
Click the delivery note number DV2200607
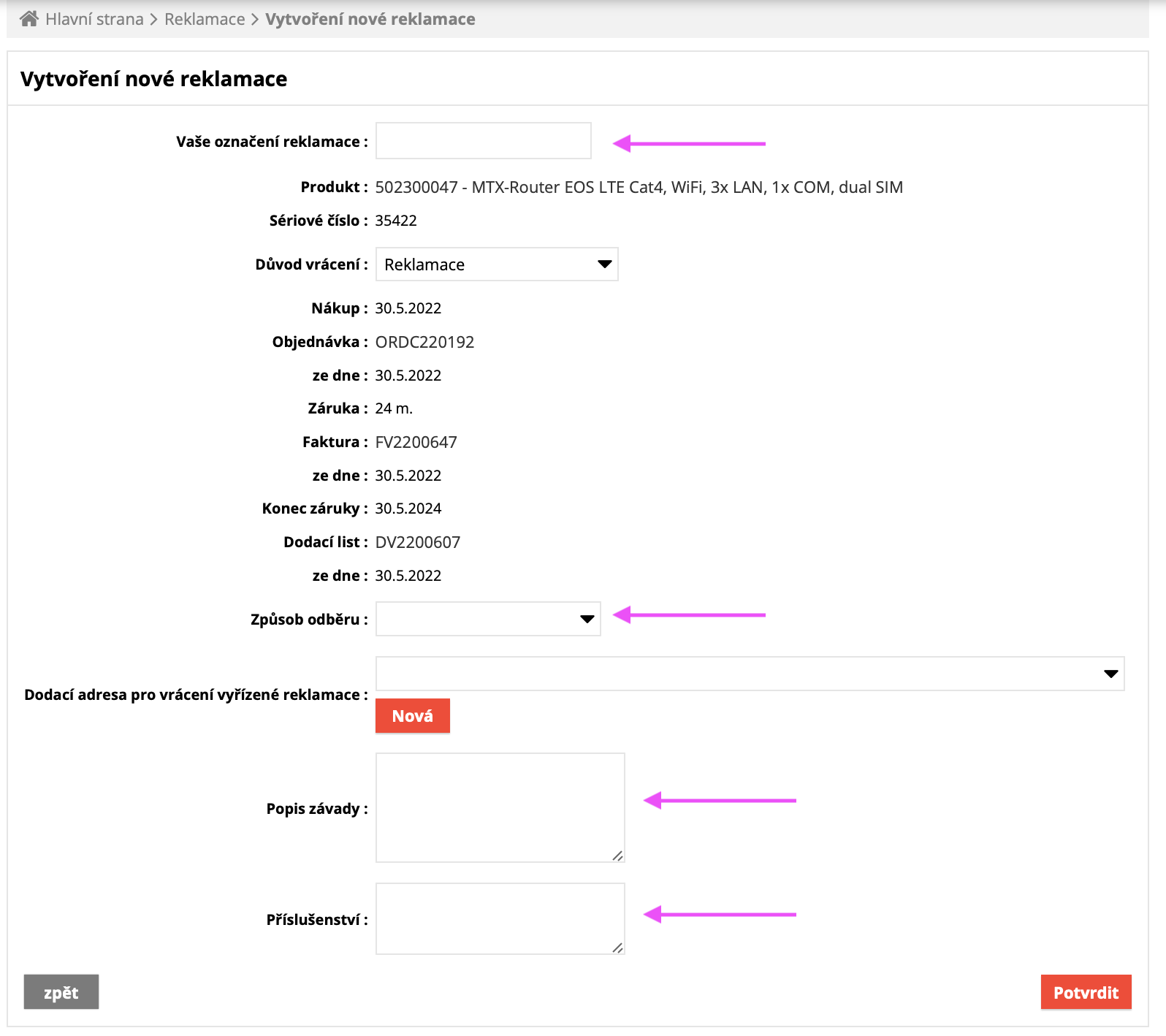(x=417, y=542)
